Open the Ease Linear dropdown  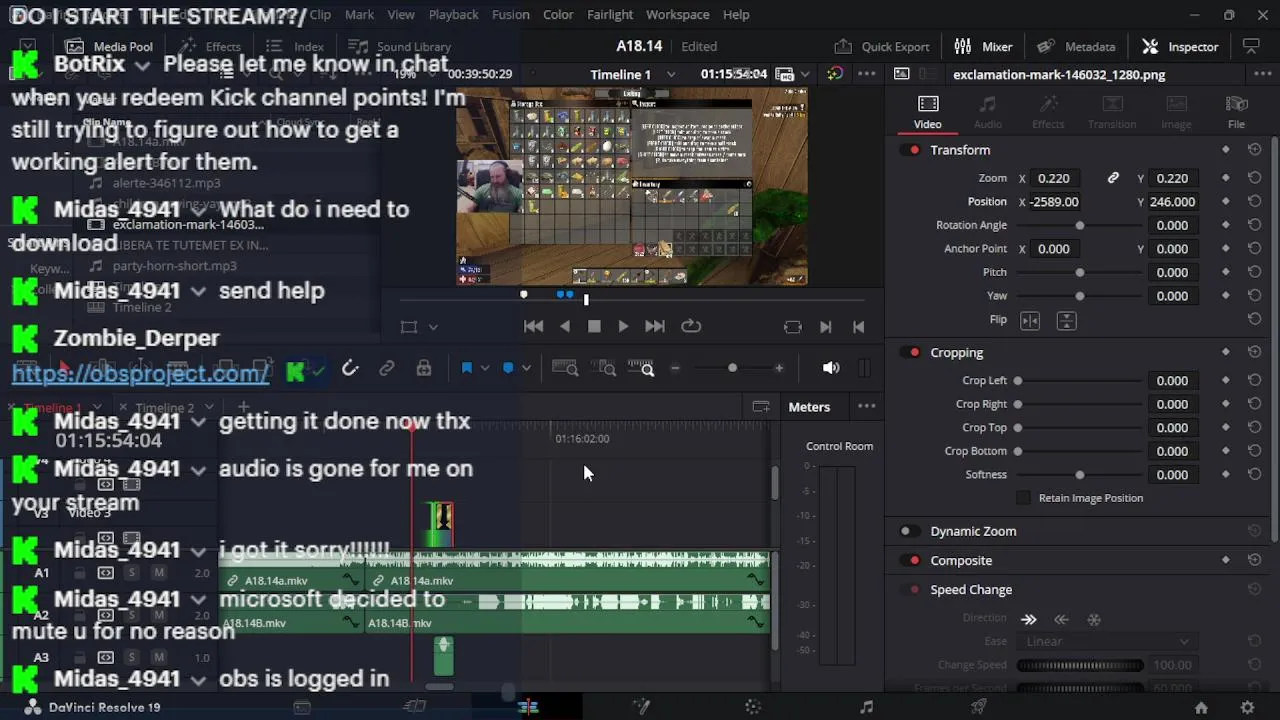pos(1105,642)
